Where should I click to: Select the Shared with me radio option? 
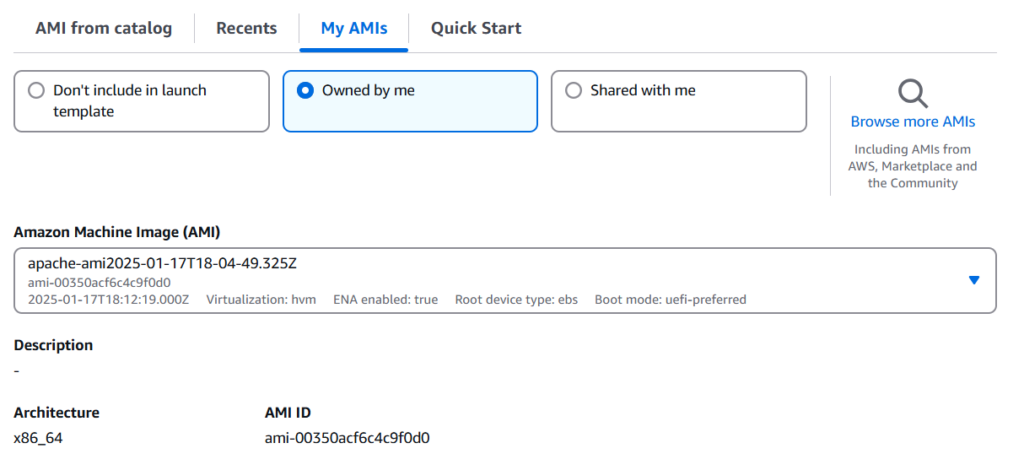(573, 90)
